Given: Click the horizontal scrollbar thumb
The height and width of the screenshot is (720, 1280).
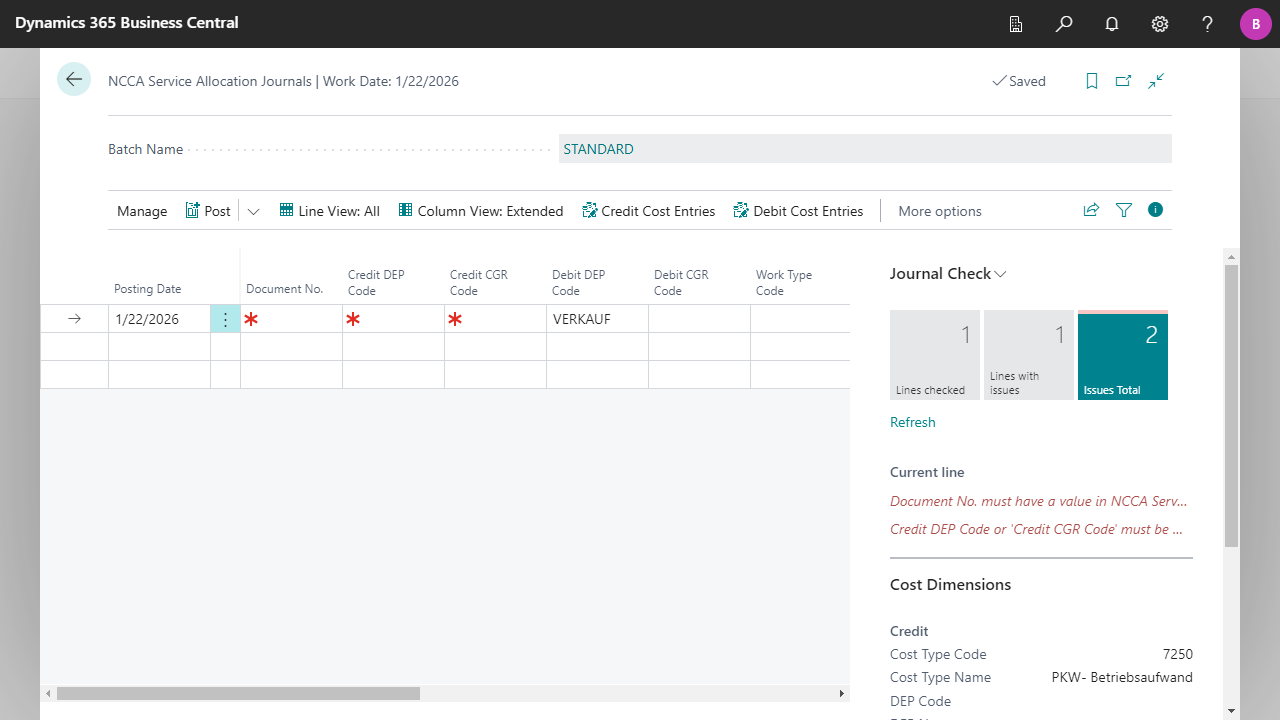Looking at the screenshot, I should 238,693.
